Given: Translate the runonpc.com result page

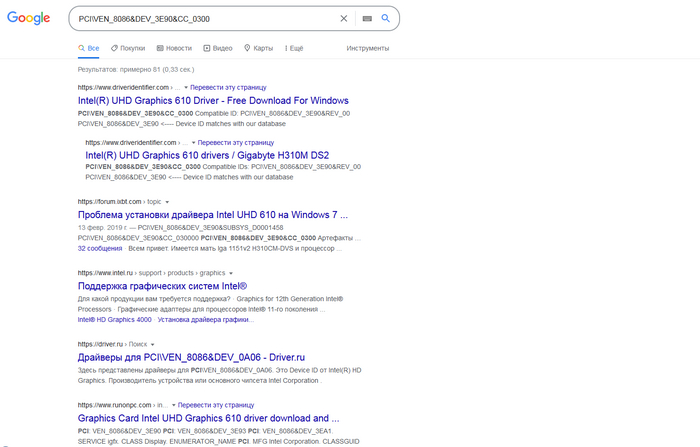Looking at the screenshot, I should pos(216,405).
